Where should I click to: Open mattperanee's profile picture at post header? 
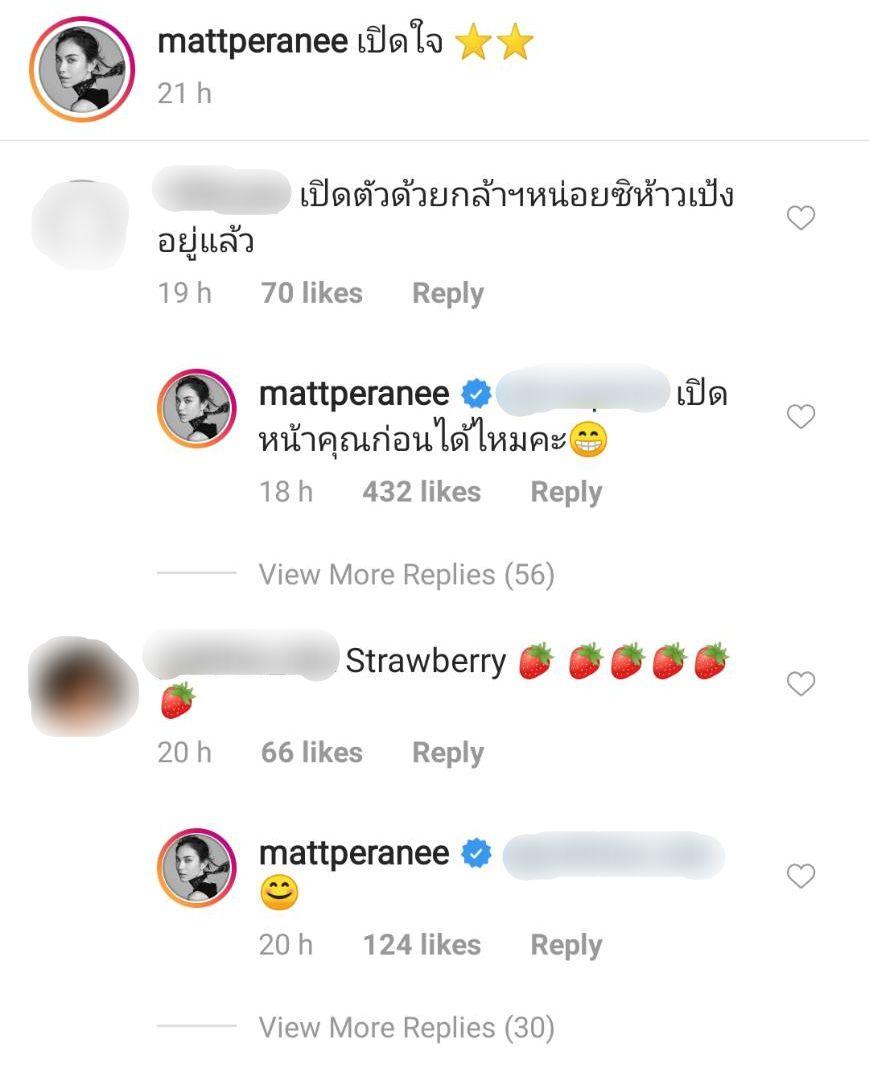pyautogui.click(x=82, y=69)
